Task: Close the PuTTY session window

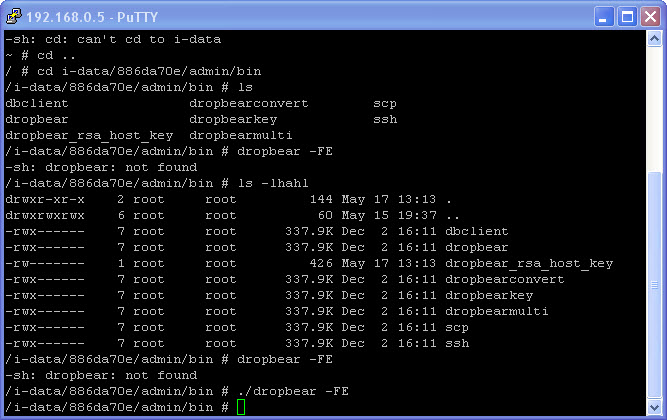Action: (650, 17)
